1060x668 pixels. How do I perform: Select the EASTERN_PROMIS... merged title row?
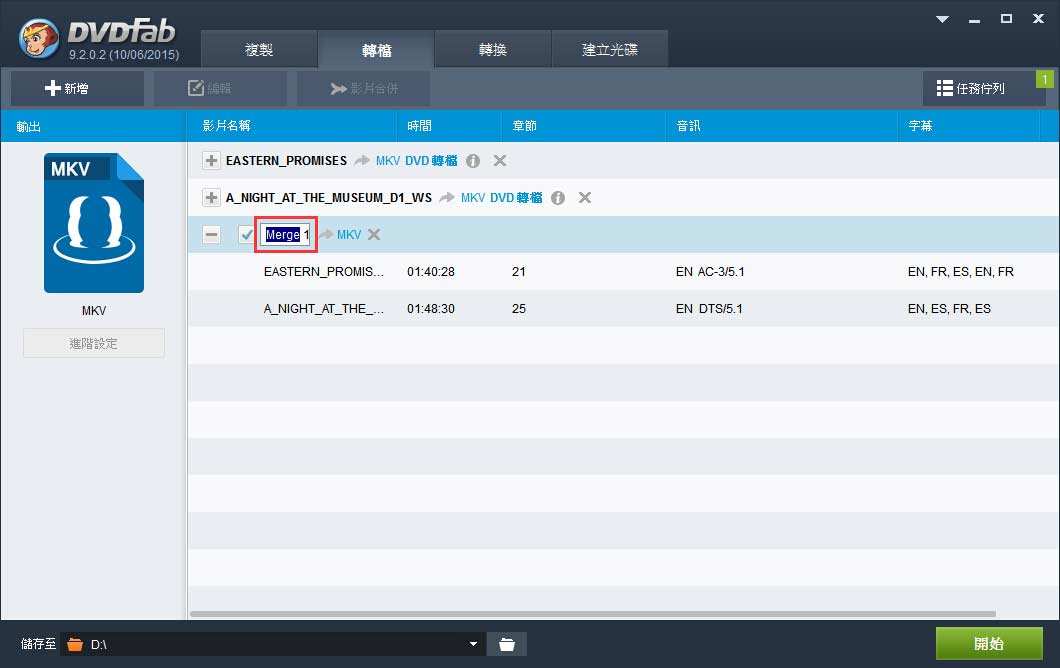pos(623,272)
